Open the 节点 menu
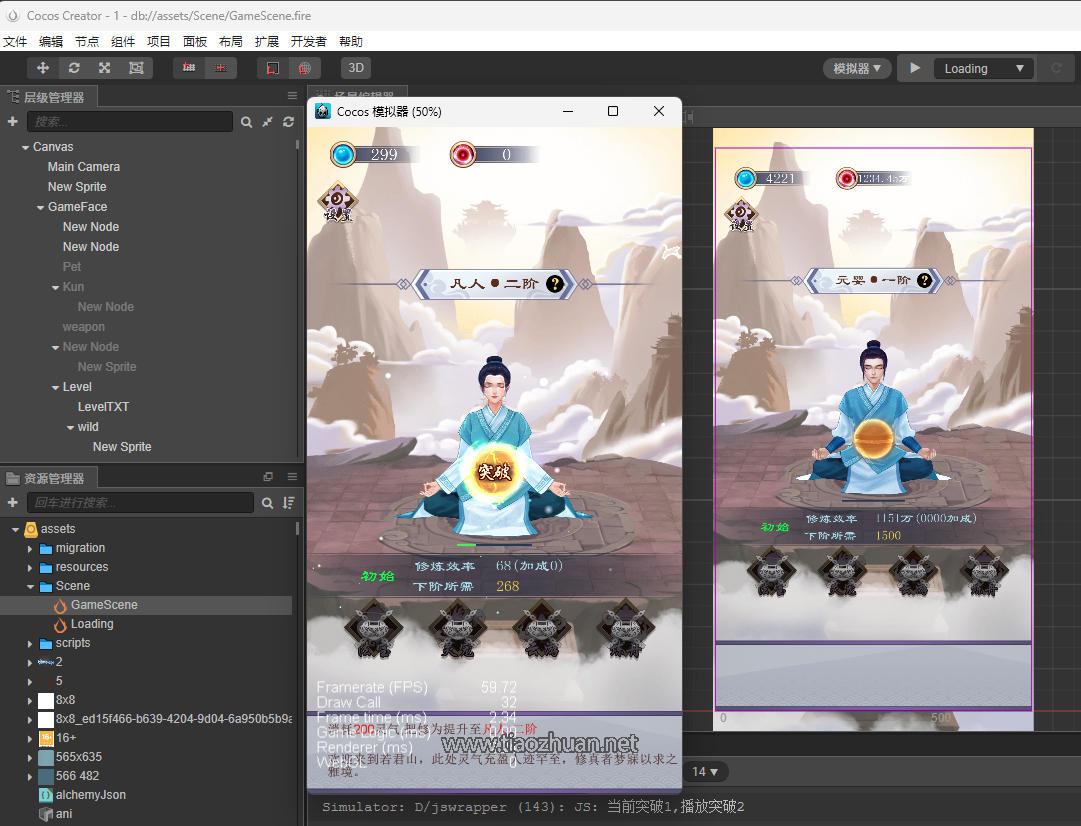The width and height of the screenshot is (1081, 826). [87, 41]
